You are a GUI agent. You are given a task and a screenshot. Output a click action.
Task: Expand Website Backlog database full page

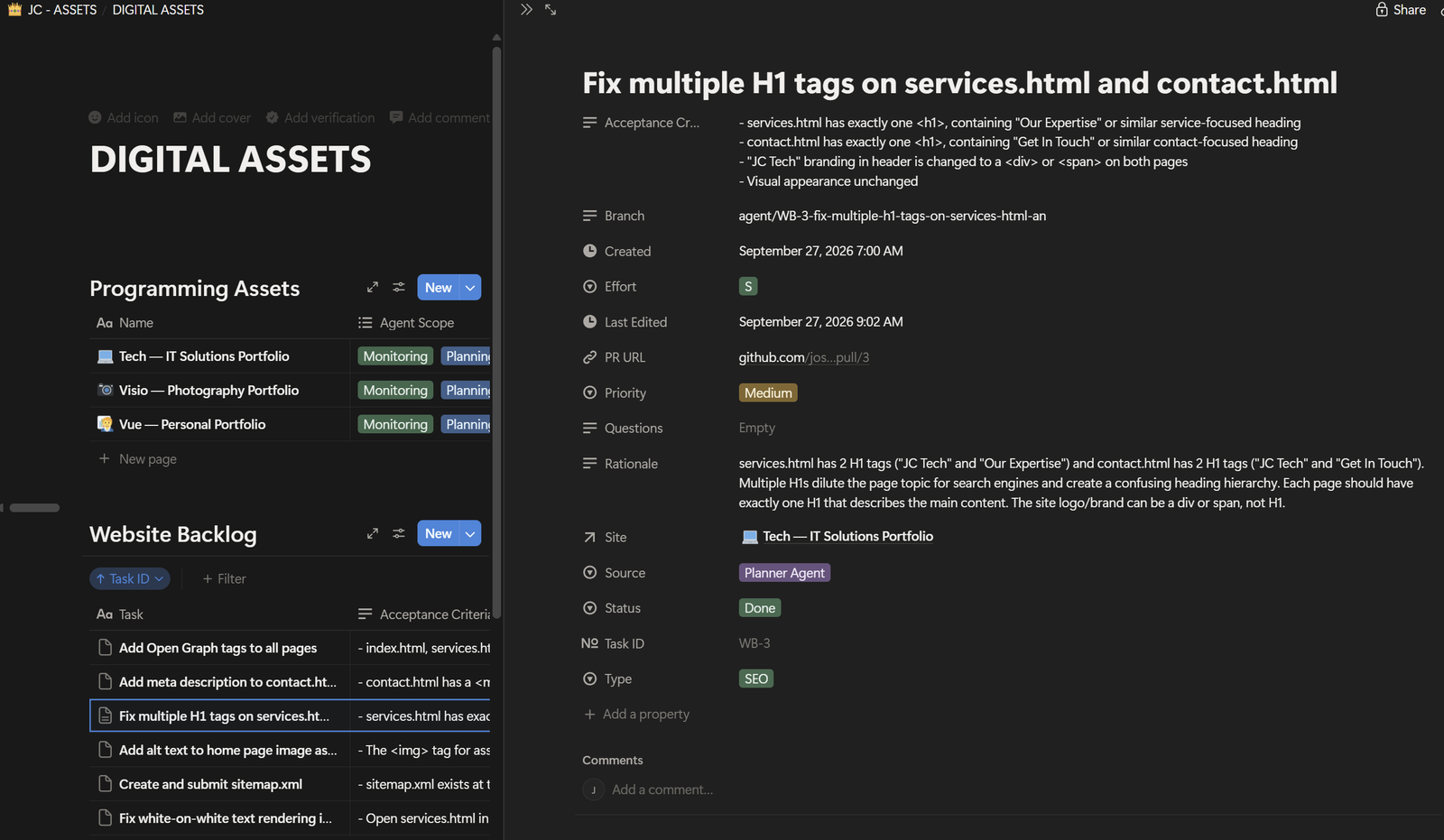pos(373,533)
